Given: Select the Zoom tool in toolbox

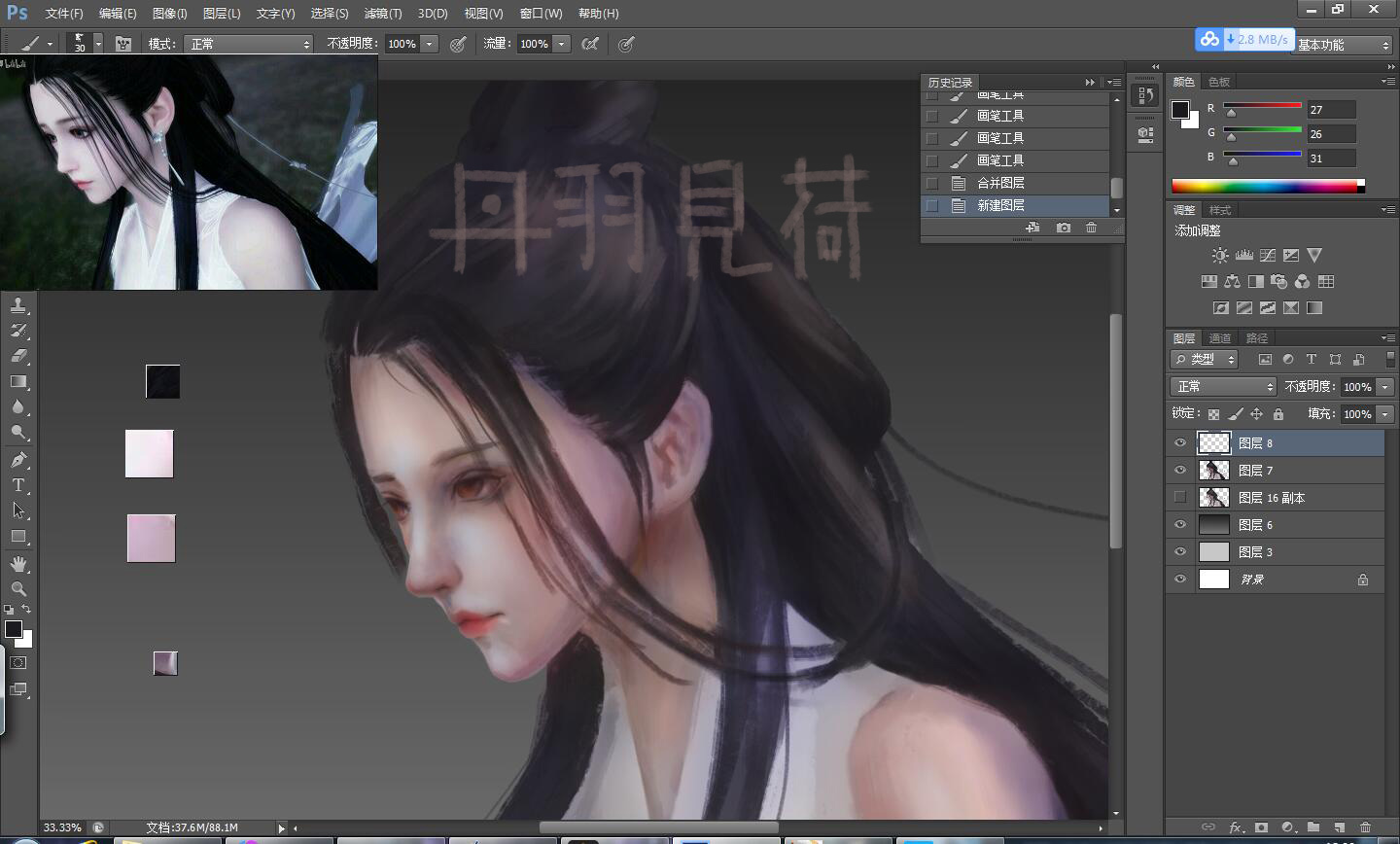Looking at the screenshot, I should click(x=18, y=589).
